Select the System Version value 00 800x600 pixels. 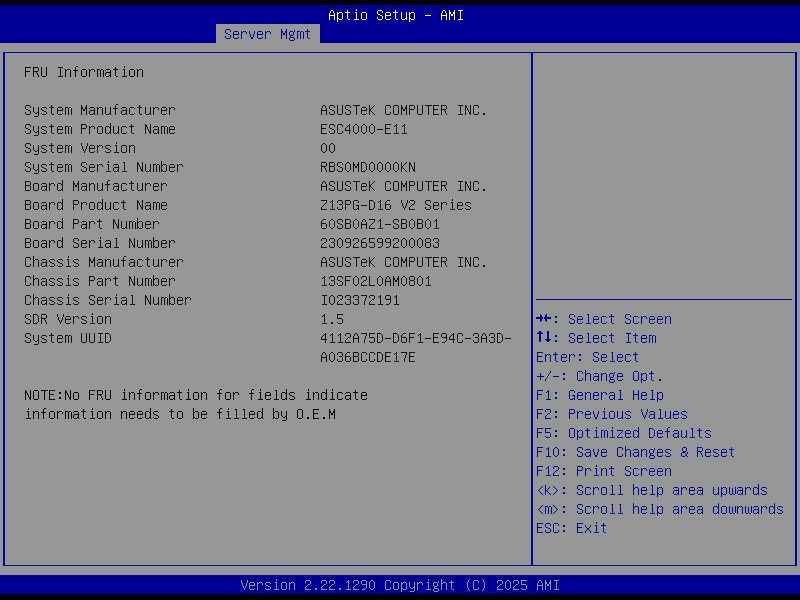328,148
